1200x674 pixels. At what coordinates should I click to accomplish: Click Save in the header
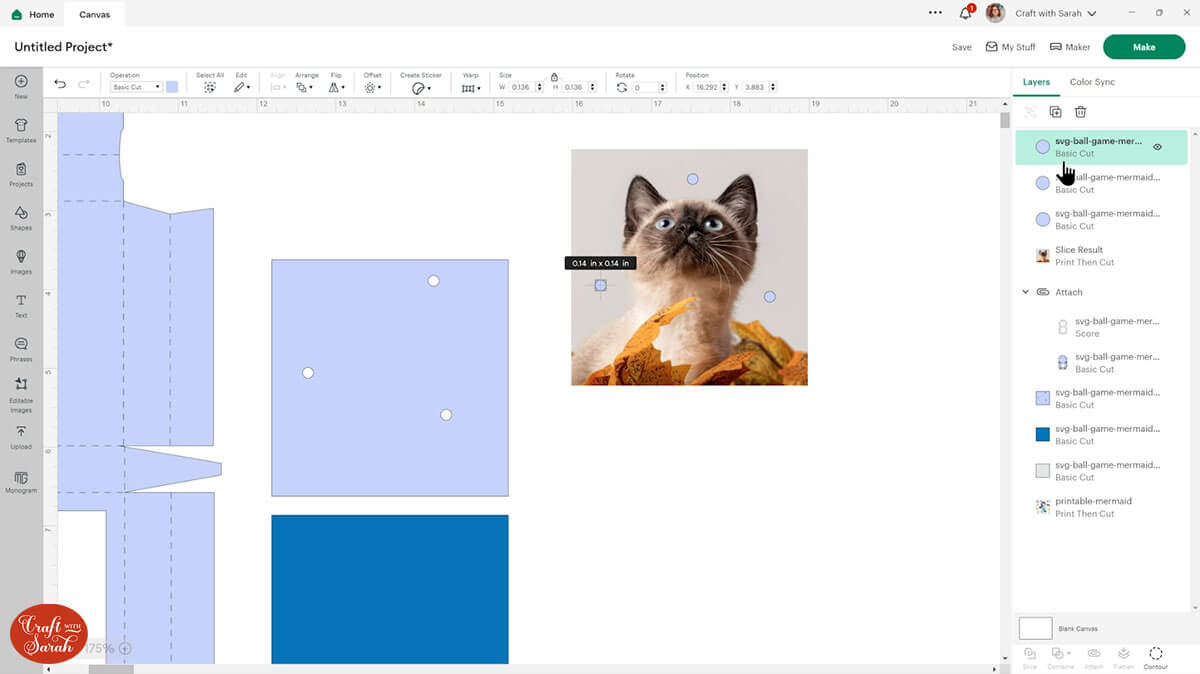961,47
